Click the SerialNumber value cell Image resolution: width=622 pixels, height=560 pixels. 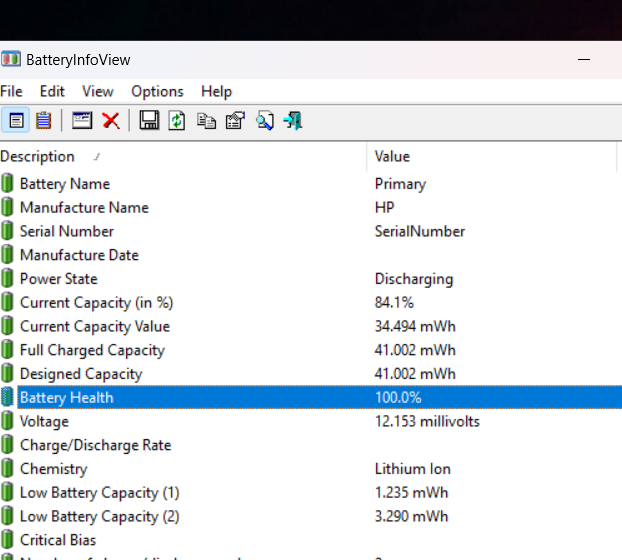[x=420, y=231]
